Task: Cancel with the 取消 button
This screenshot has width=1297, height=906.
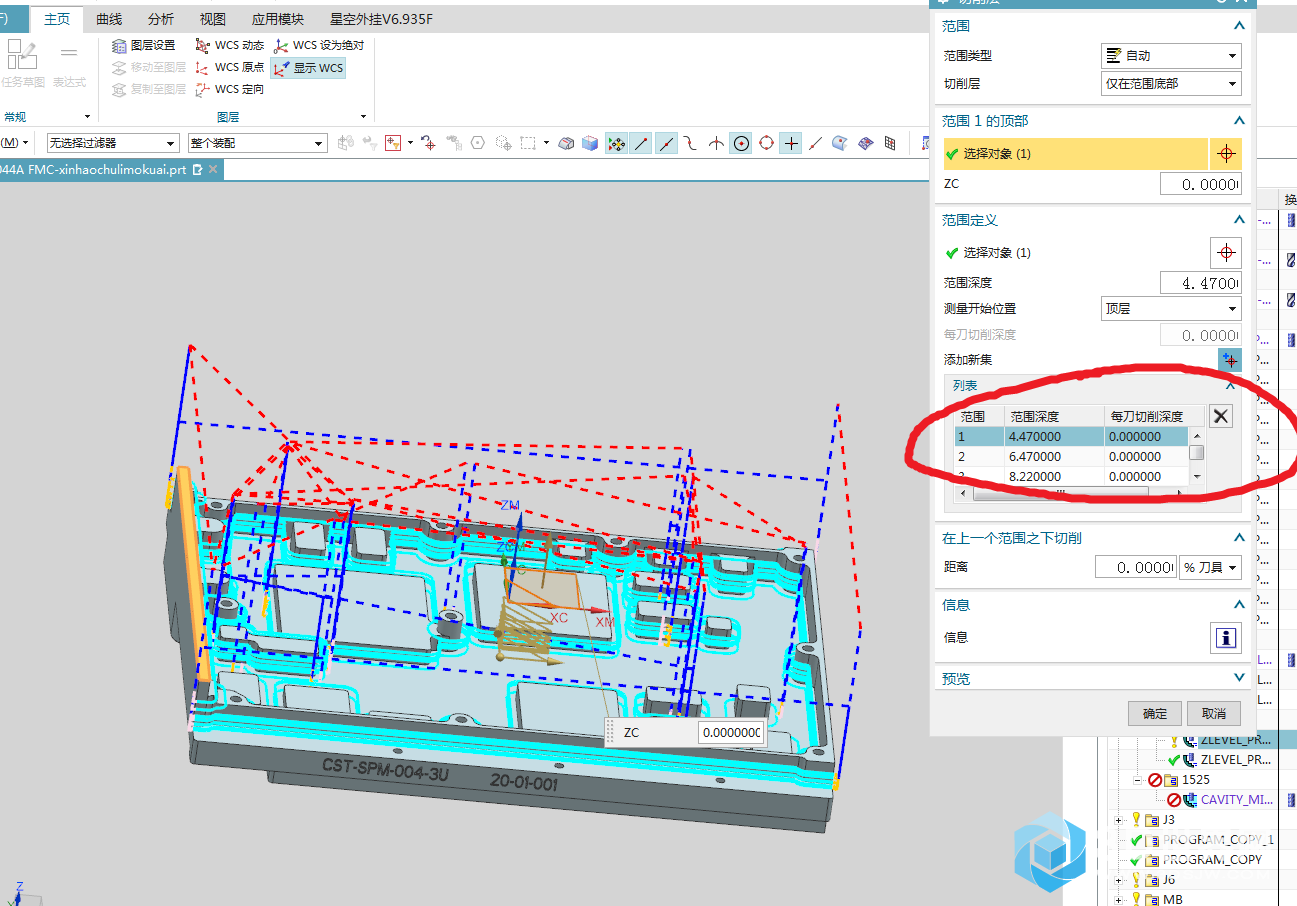Action: coord(1214,713)
